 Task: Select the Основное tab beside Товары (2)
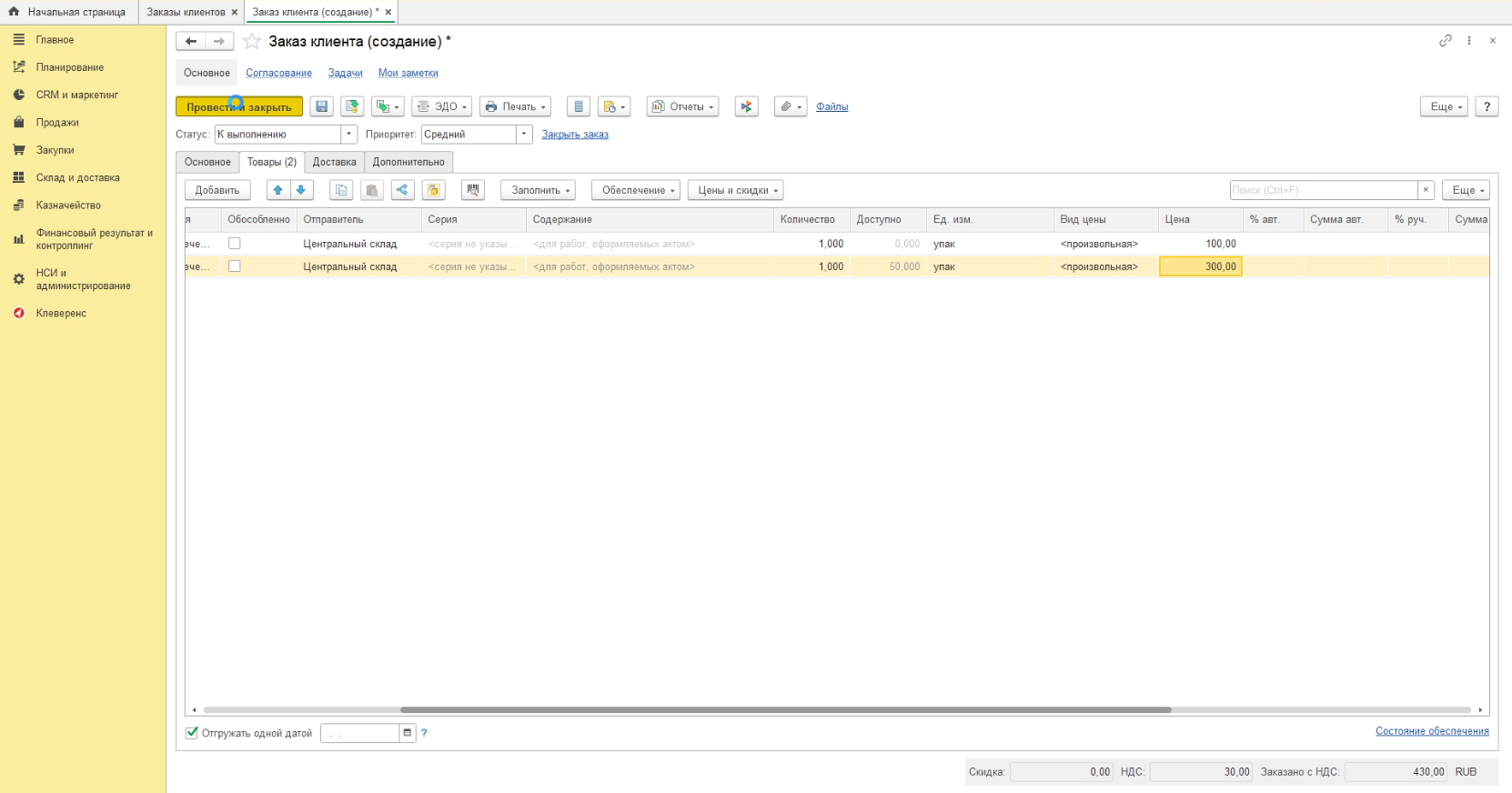click(x=207, y=162)
